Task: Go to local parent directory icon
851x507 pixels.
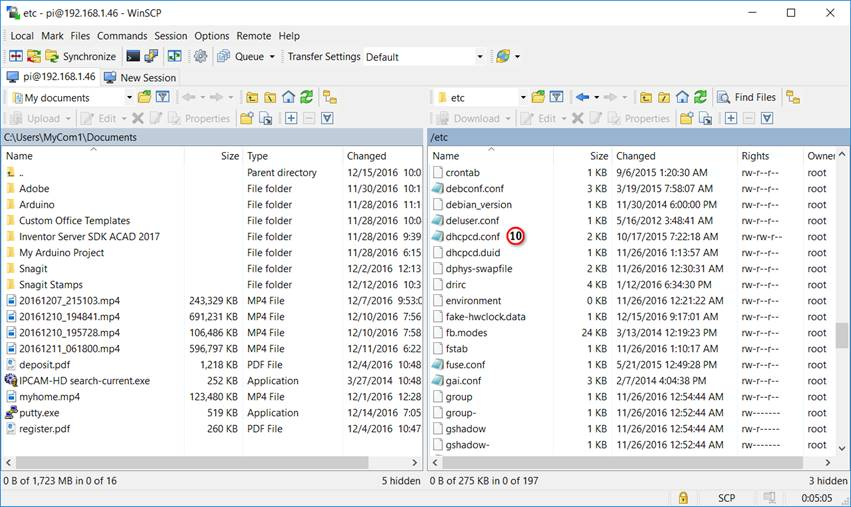Action: pos(252,98)
